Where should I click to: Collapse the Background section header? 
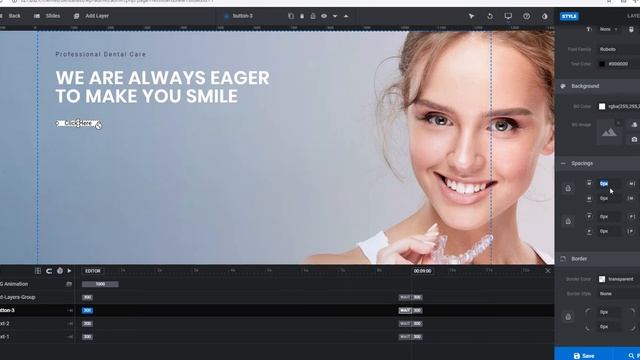(x=598, y=86)
